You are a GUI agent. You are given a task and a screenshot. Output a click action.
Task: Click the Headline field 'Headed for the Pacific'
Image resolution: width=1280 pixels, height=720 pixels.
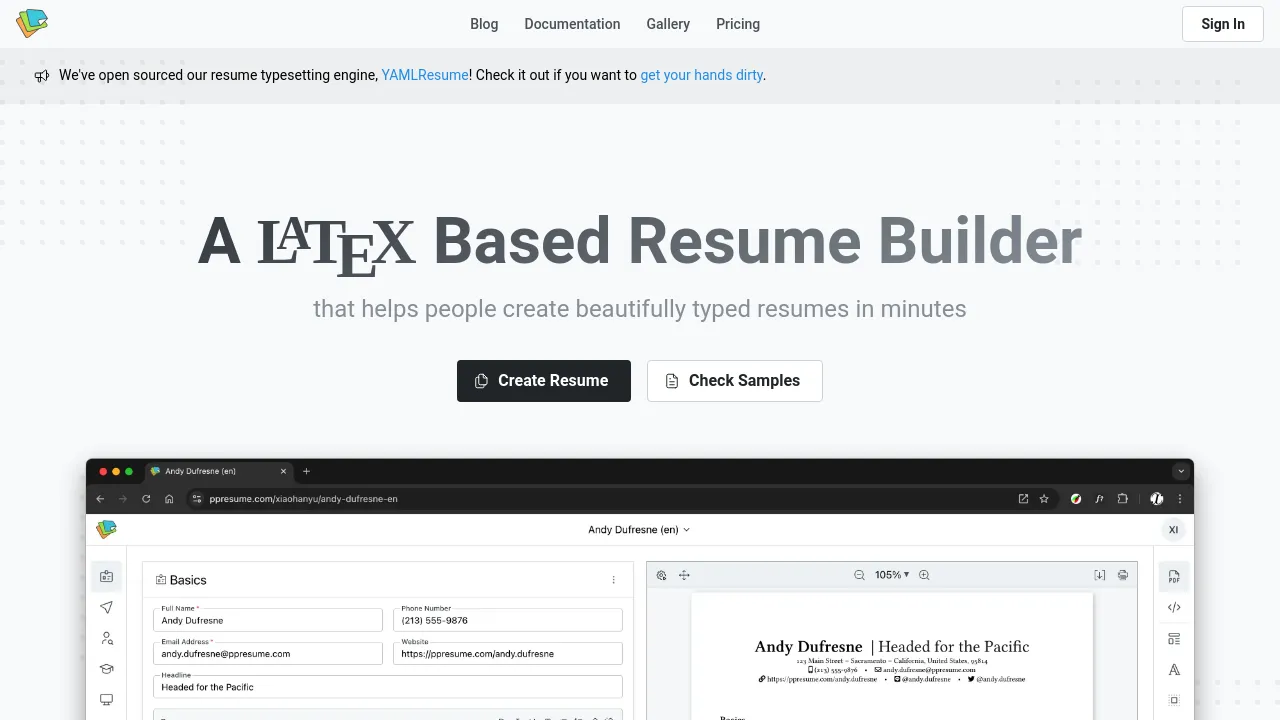pyautogui.click(x=388, y=687)
